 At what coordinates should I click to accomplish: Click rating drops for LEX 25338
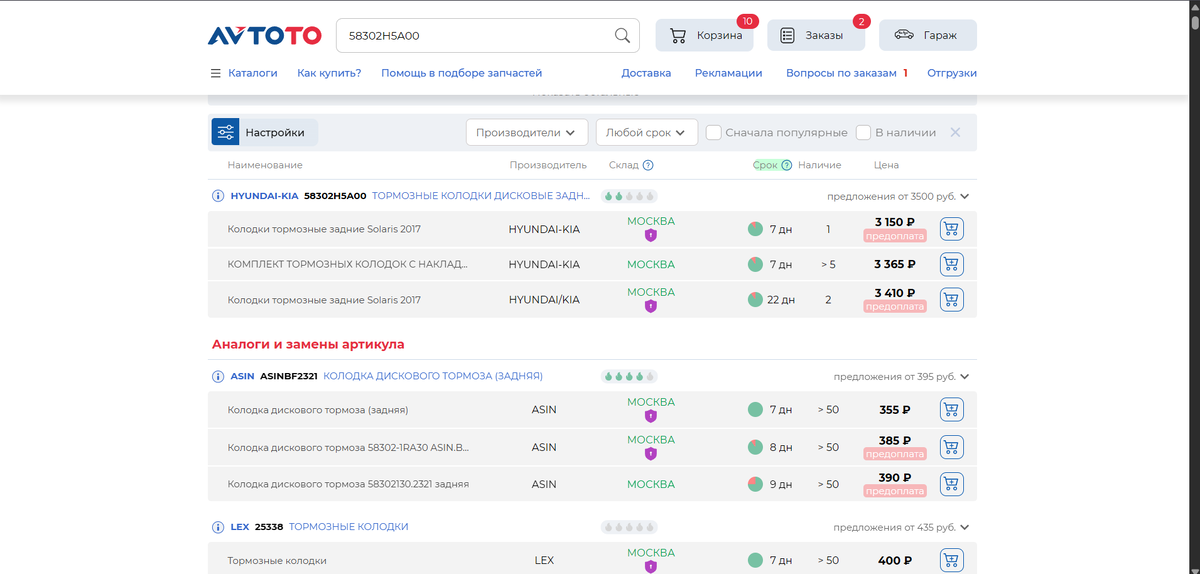pyautogui.click(x=629, y=527)
